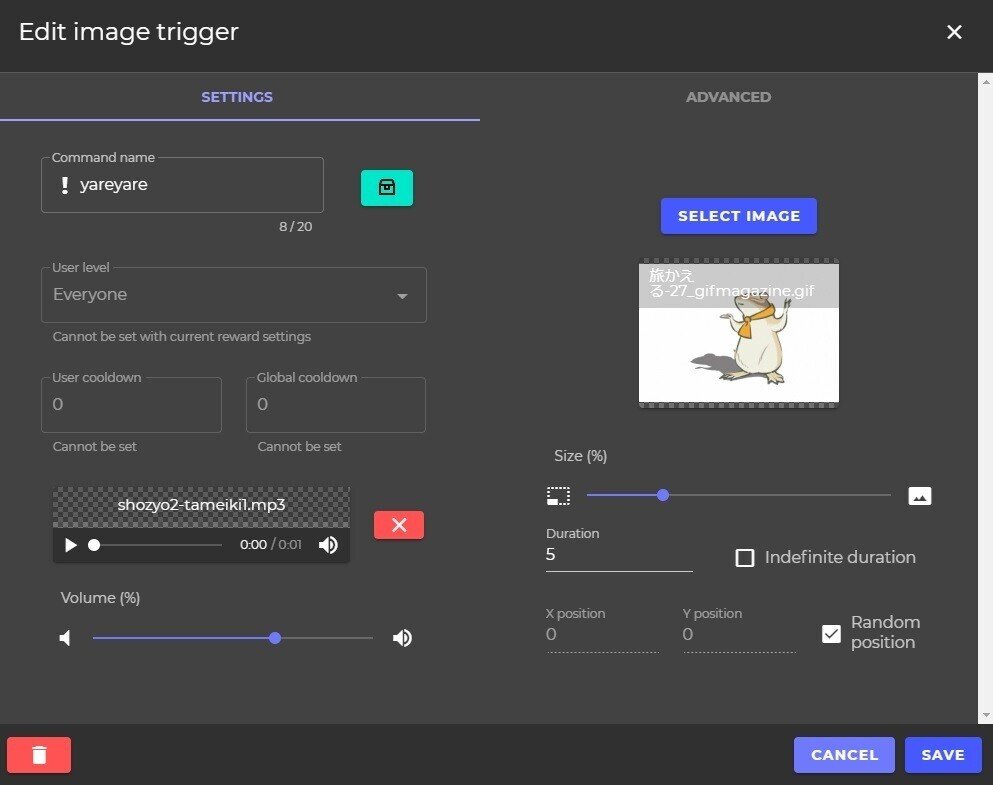This screenshot has width=993, height=785.
Task: Click the gif image preview thumbnail
Action: pyautogui.click(x=738, y=333)
